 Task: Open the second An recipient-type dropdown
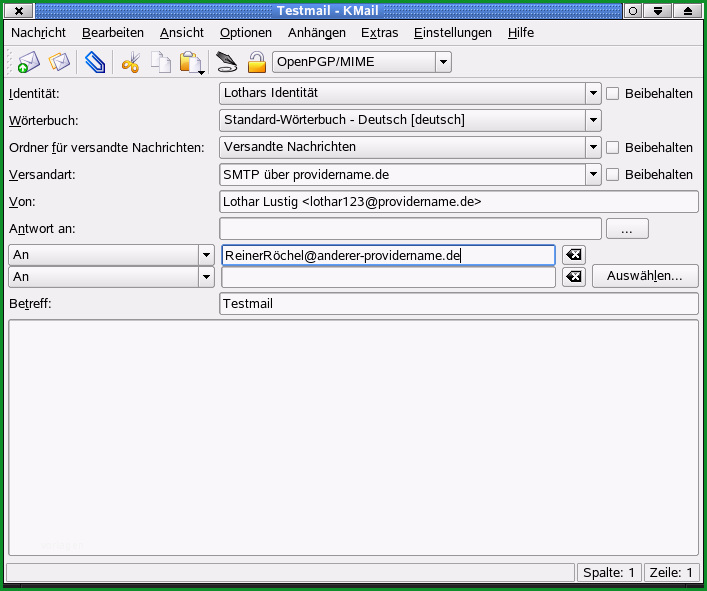[x=206, y=276]
